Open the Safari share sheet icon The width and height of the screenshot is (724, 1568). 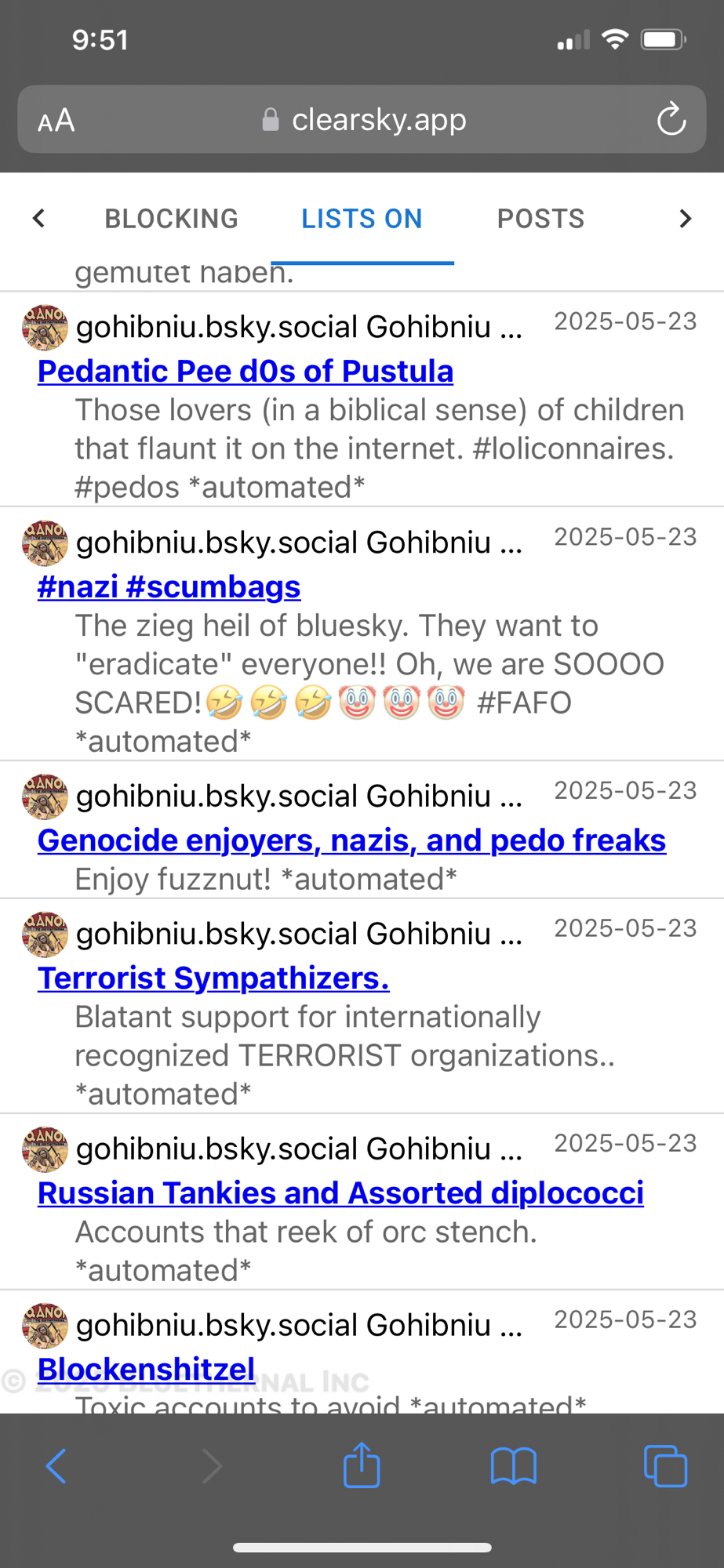(x=362, y=1465)
